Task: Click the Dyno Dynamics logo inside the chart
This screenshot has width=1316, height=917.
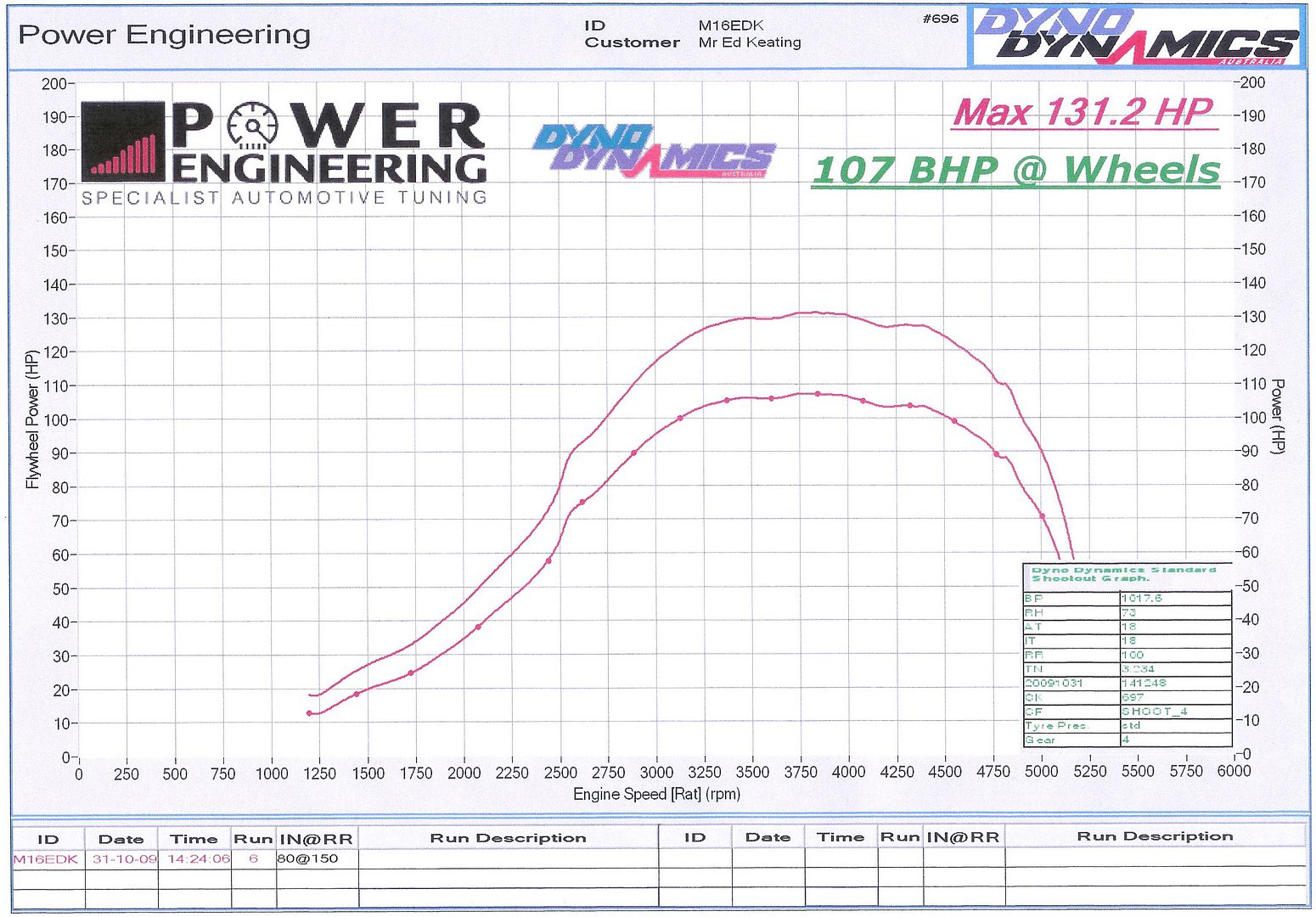Action: coord(654,151)
